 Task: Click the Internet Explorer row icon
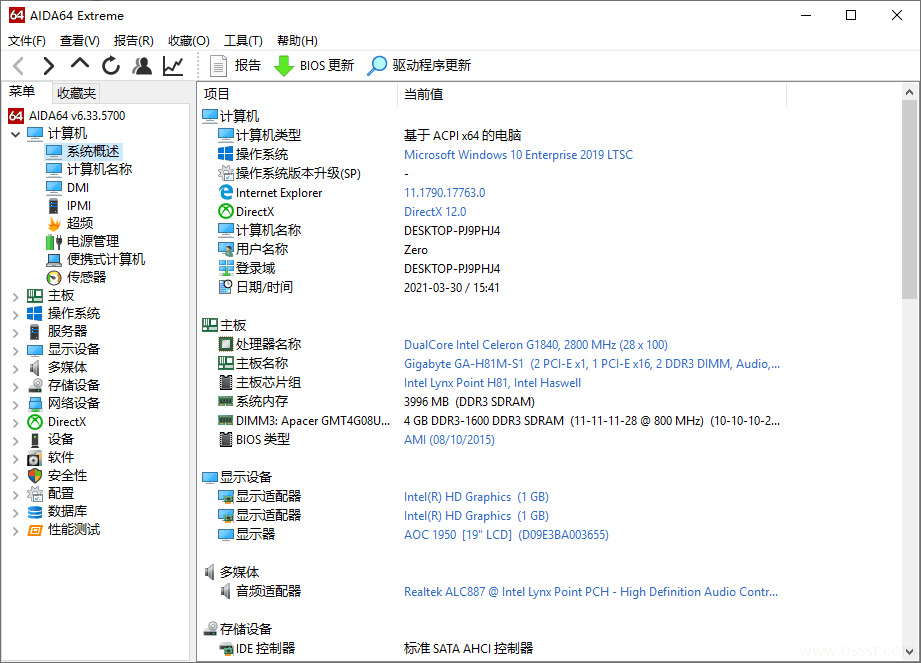click(x=226, y=193)
